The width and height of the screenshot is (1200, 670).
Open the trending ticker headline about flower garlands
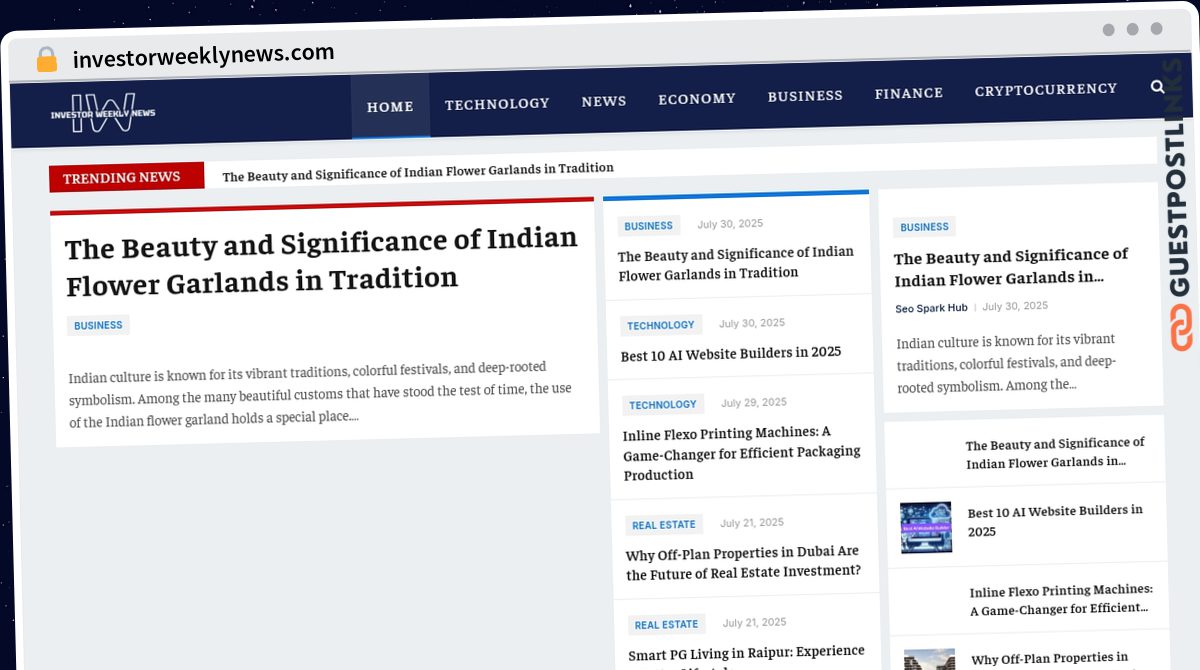[x=418, y=171]
